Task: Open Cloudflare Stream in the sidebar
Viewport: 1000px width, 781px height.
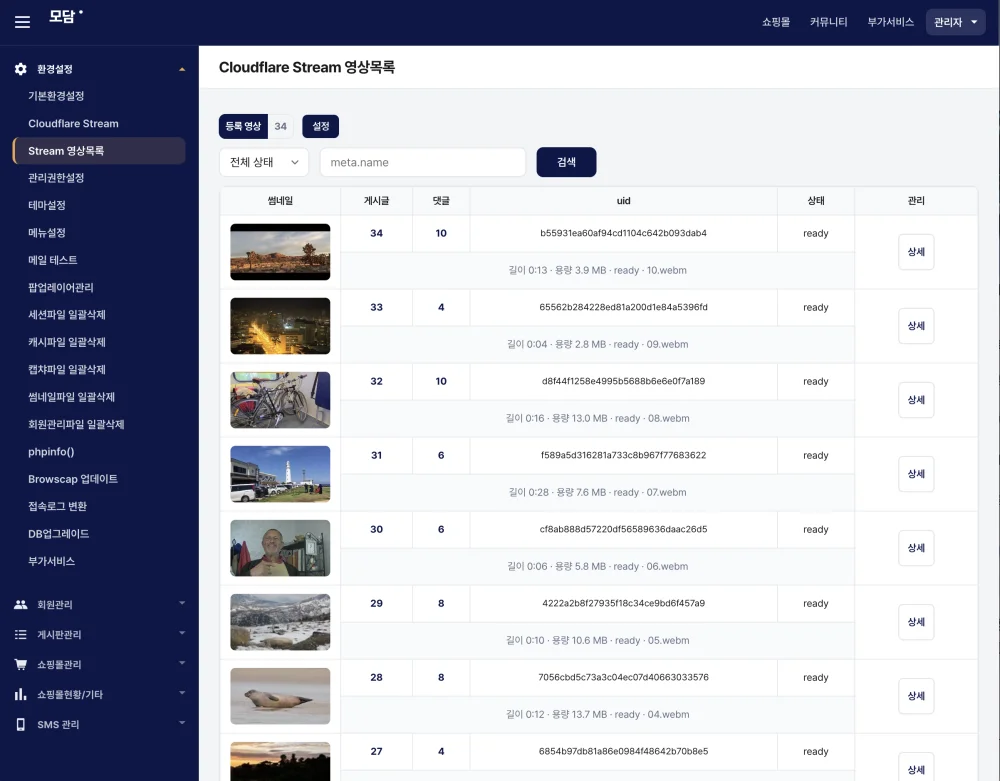Action: pos(73,123)
